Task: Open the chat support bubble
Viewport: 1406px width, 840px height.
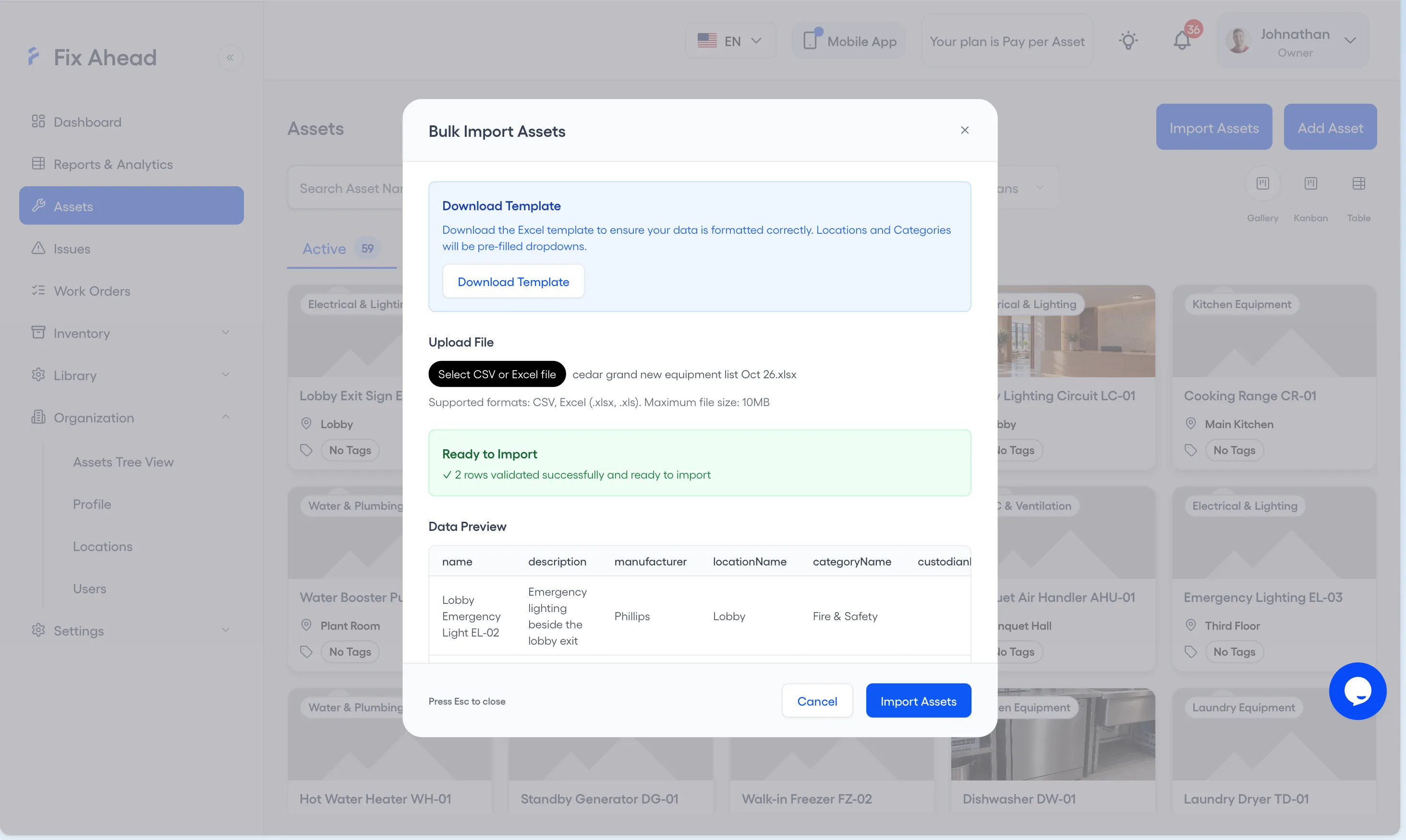Action: pyautogui.click(x=1358, y=691)
